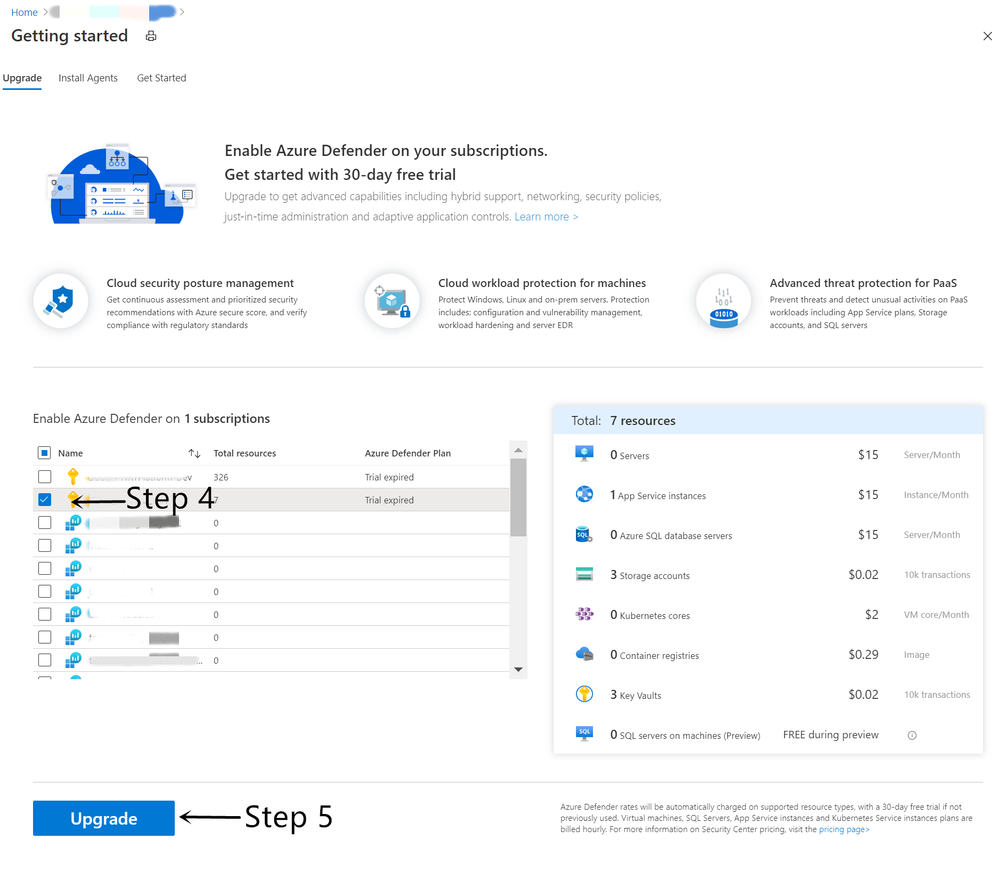Open the pricing page link
Viewport: 999px width, 874px height.
tap(844, 829)
